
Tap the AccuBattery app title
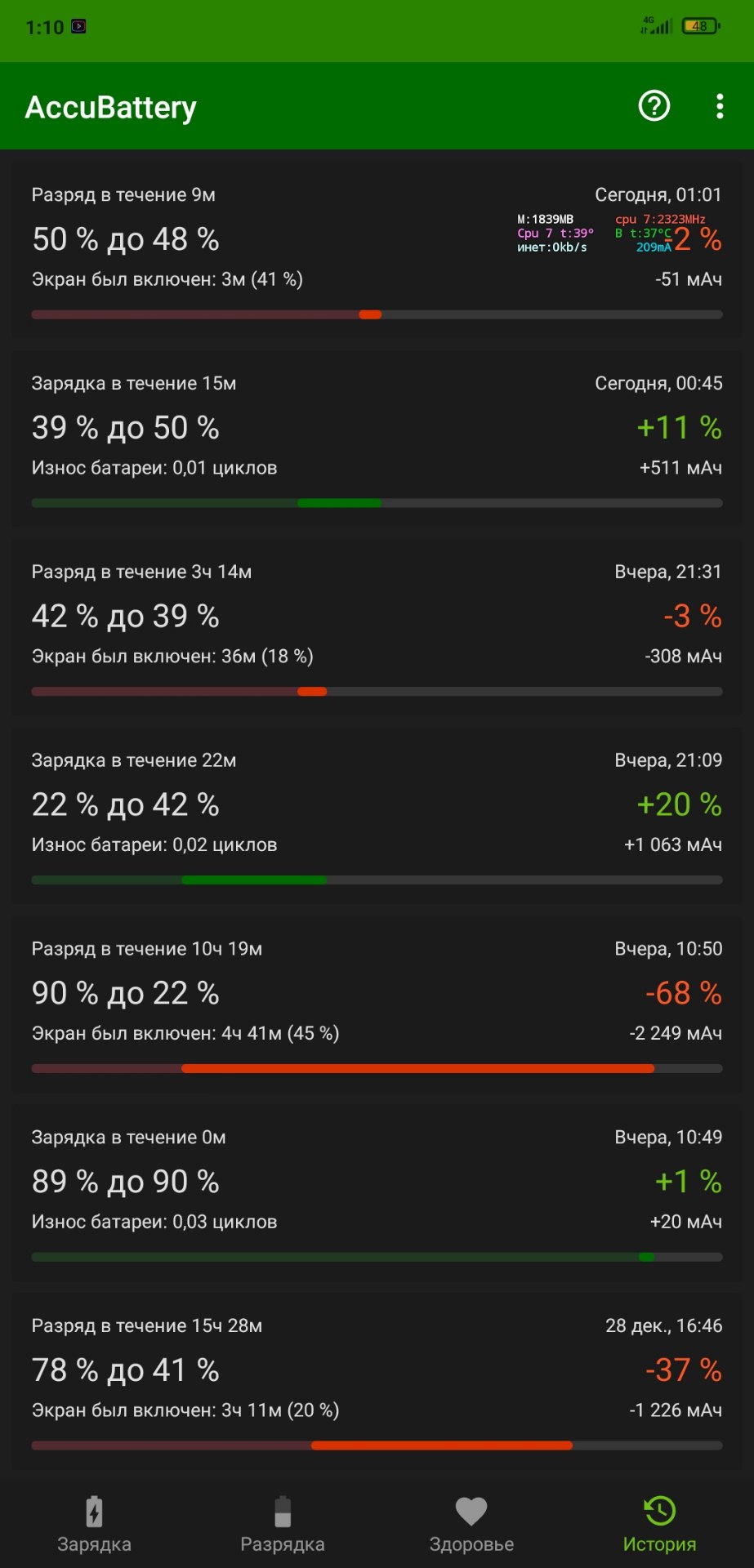111,107
